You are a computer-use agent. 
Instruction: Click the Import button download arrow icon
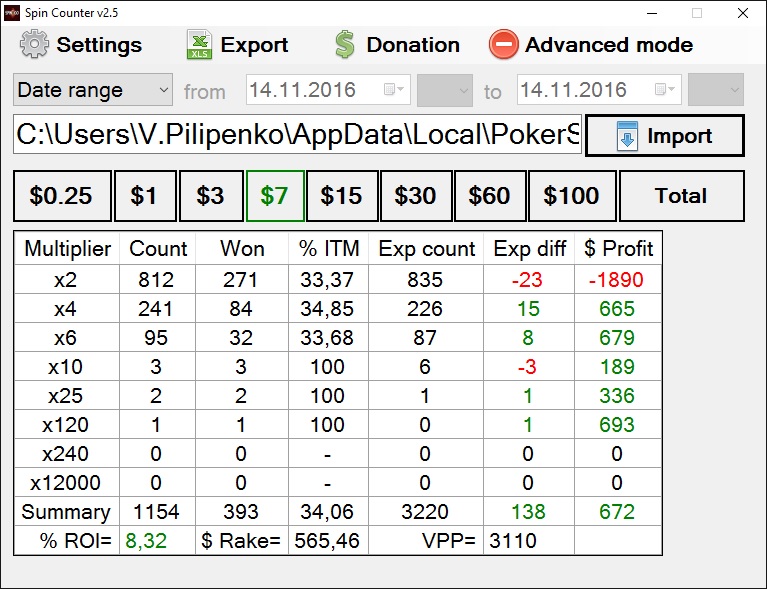(x=627, y=136)
